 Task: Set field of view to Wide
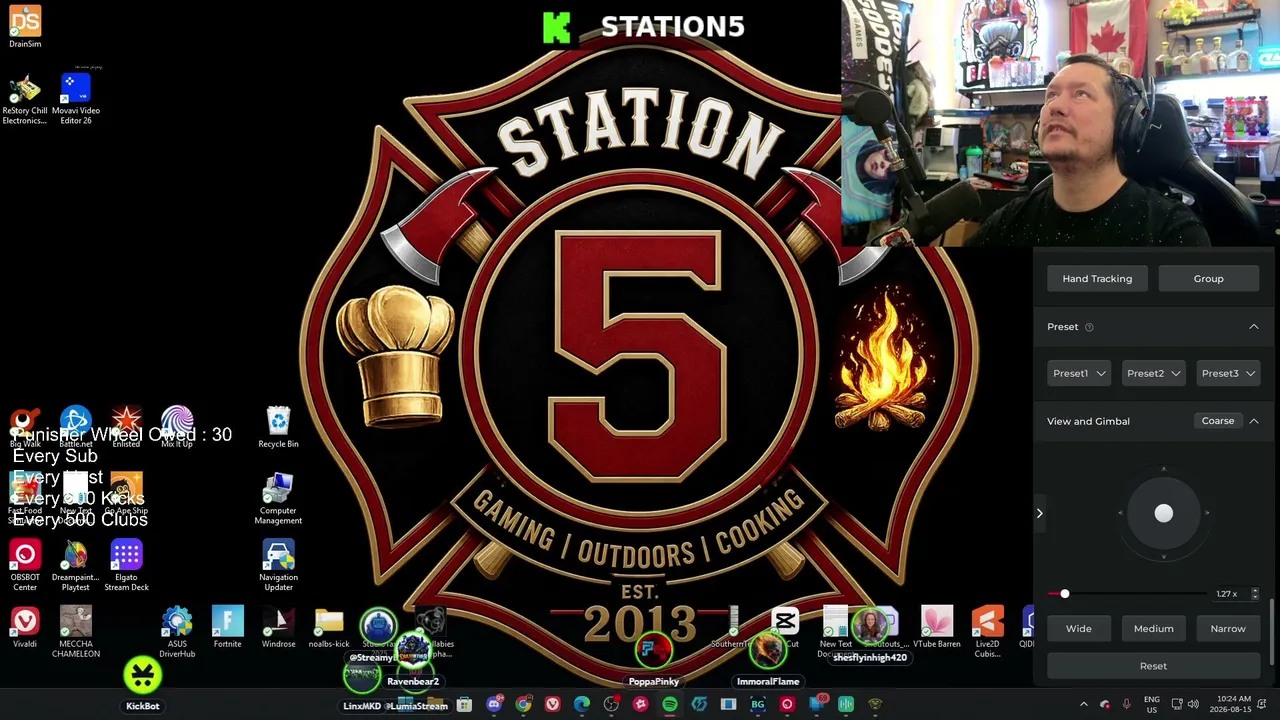(x=1078, y=629)
